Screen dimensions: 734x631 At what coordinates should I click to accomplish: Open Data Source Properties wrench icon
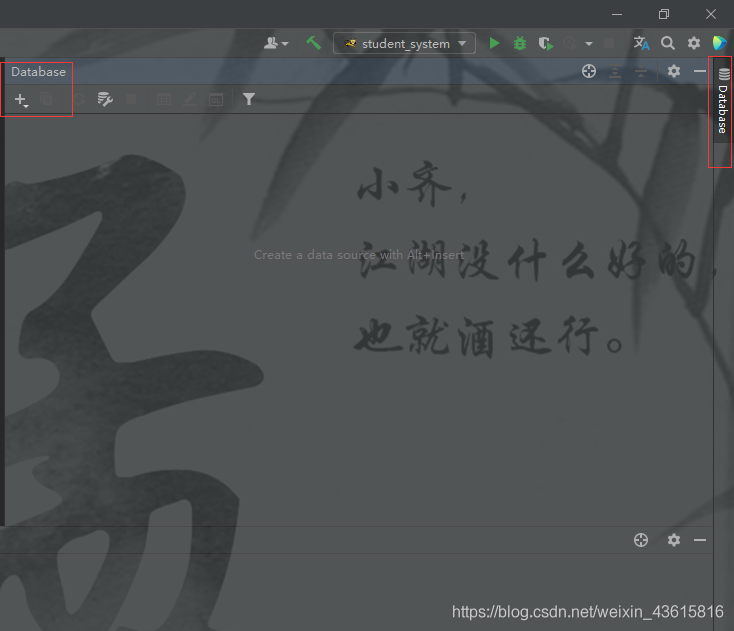click(105, 99)
